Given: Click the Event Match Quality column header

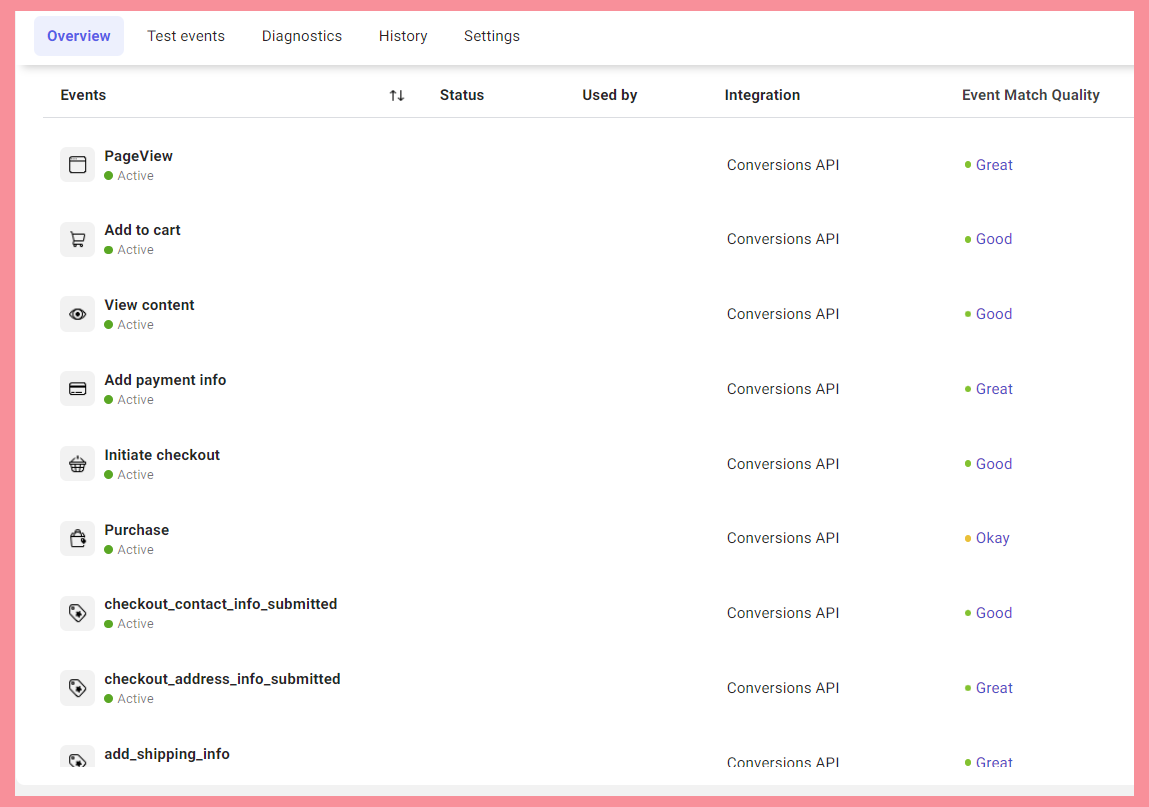Looking at the screenshot, I should (x=1030, y=95).
